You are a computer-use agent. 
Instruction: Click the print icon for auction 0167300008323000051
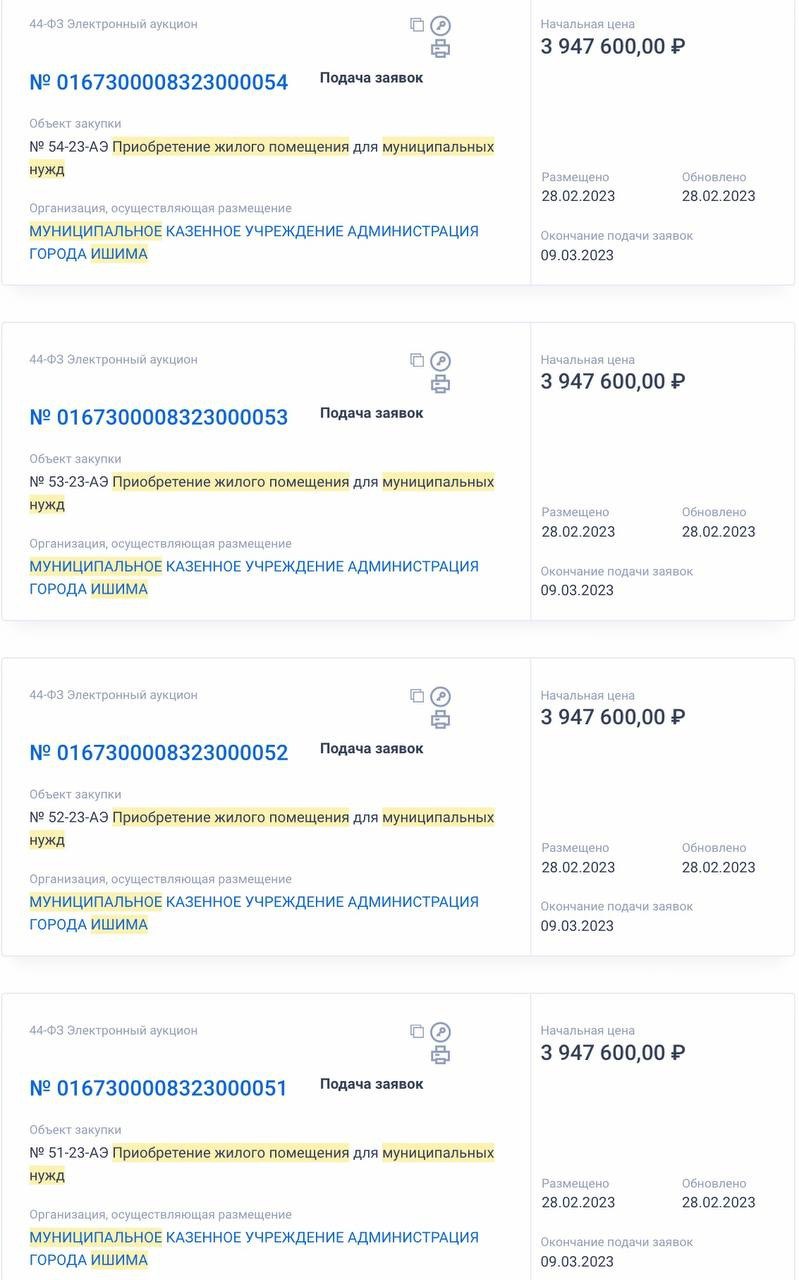(x=440, y=1055)
